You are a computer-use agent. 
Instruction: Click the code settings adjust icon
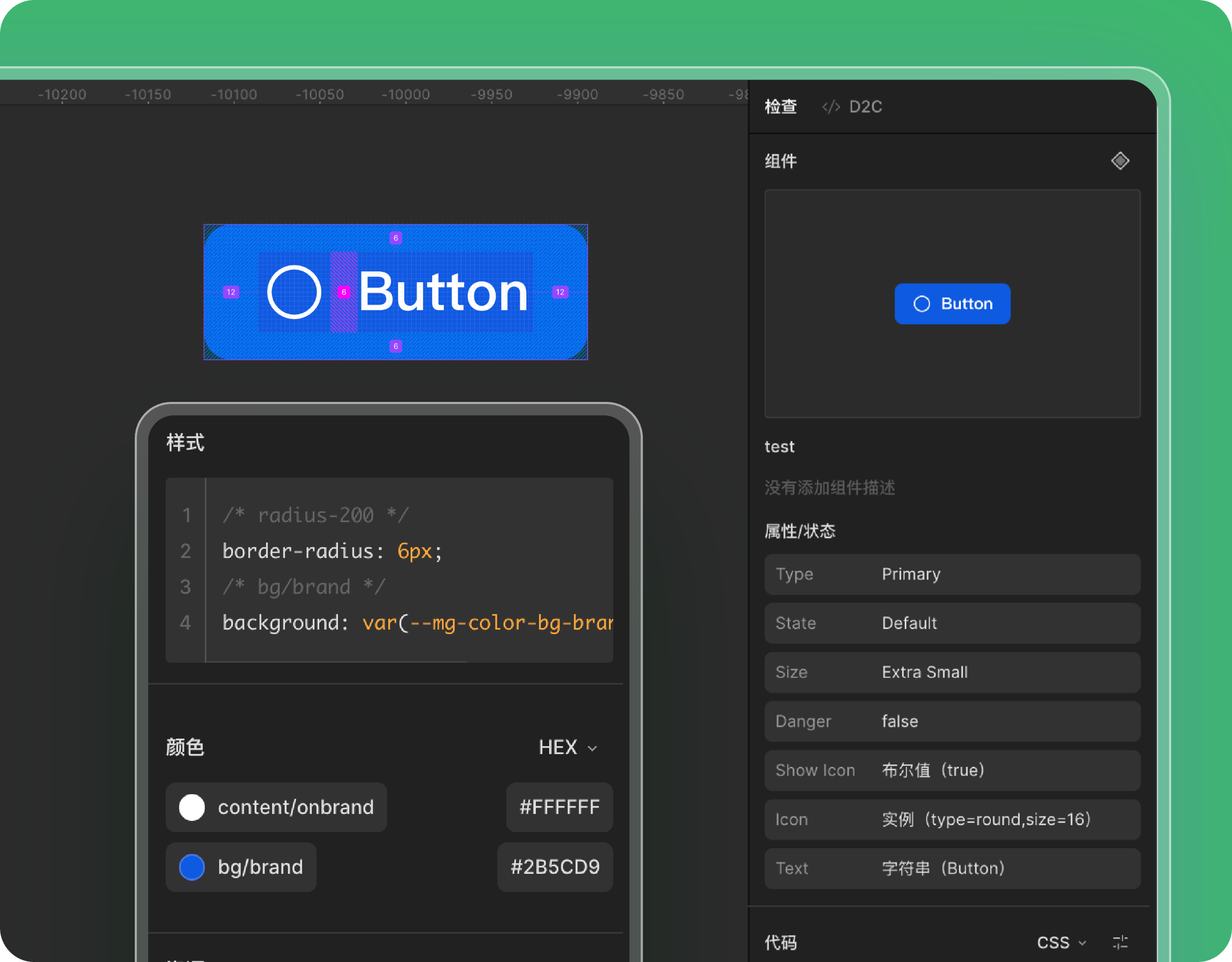1120,942
